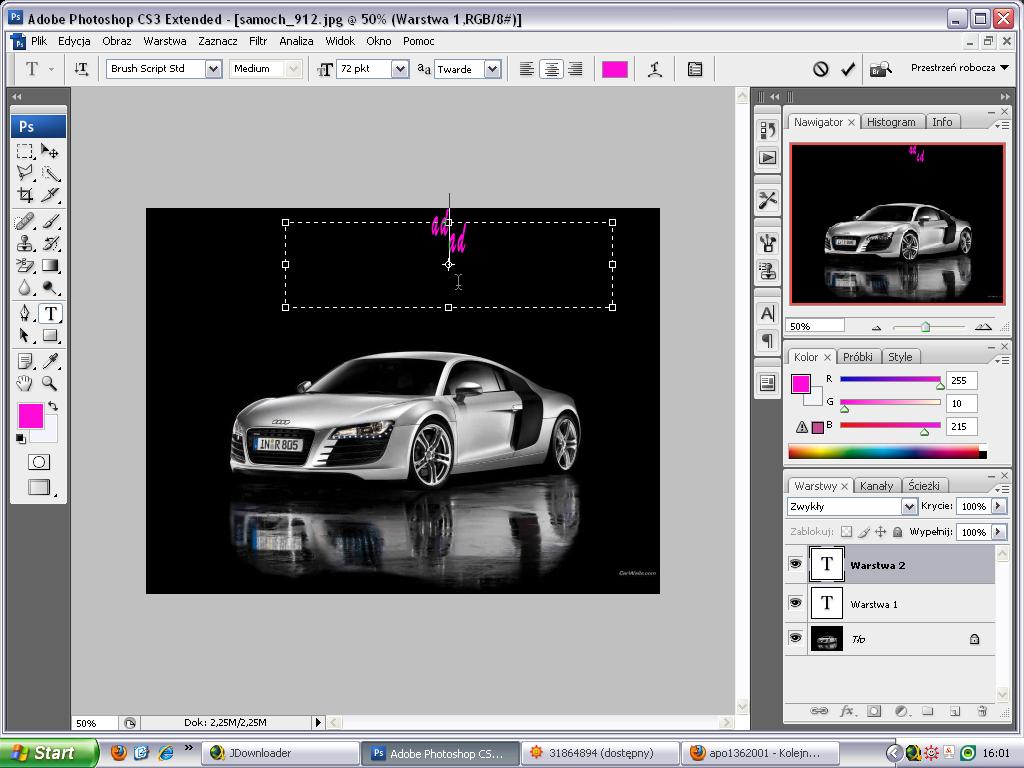Image resolution: width=1024 pixels, height=768 pixels.
Task: Switch to the Histogram tab
Action: [891, 122]
